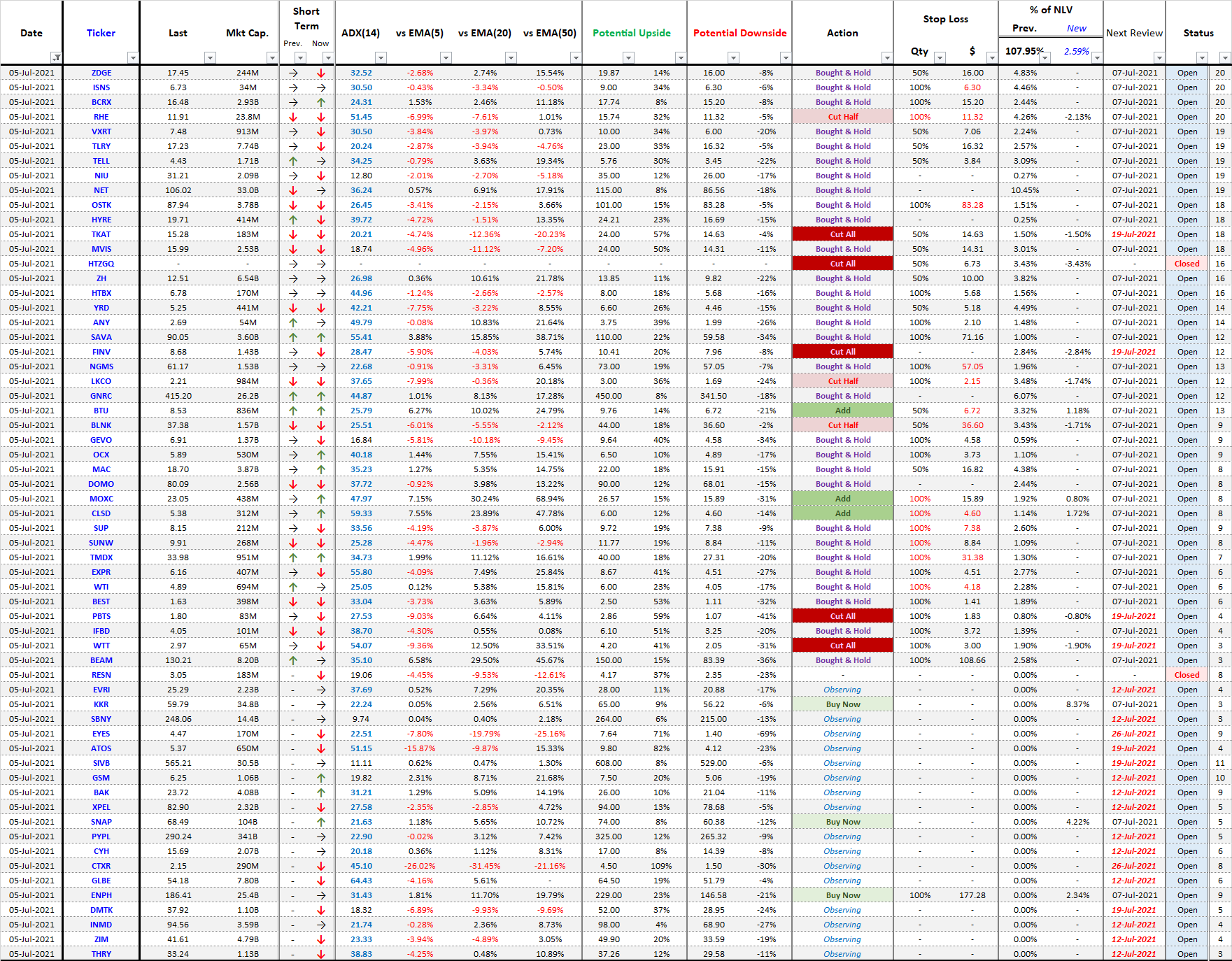Select the Prev. up arrow in WTI row
The height and width of the screenshot is (961, 1232).
tap(293, 587)
